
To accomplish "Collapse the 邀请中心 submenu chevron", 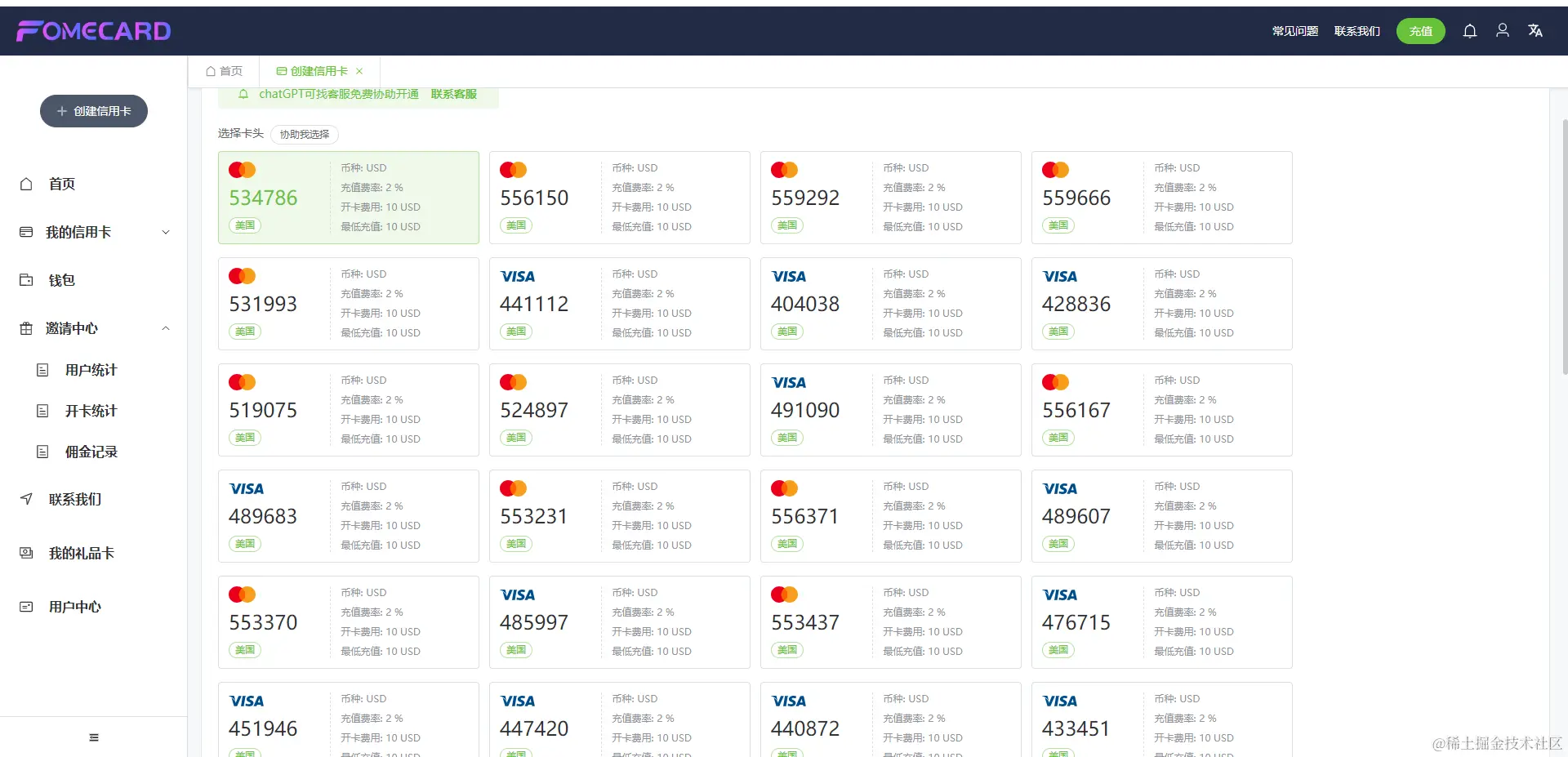I will tap(166, 328).
